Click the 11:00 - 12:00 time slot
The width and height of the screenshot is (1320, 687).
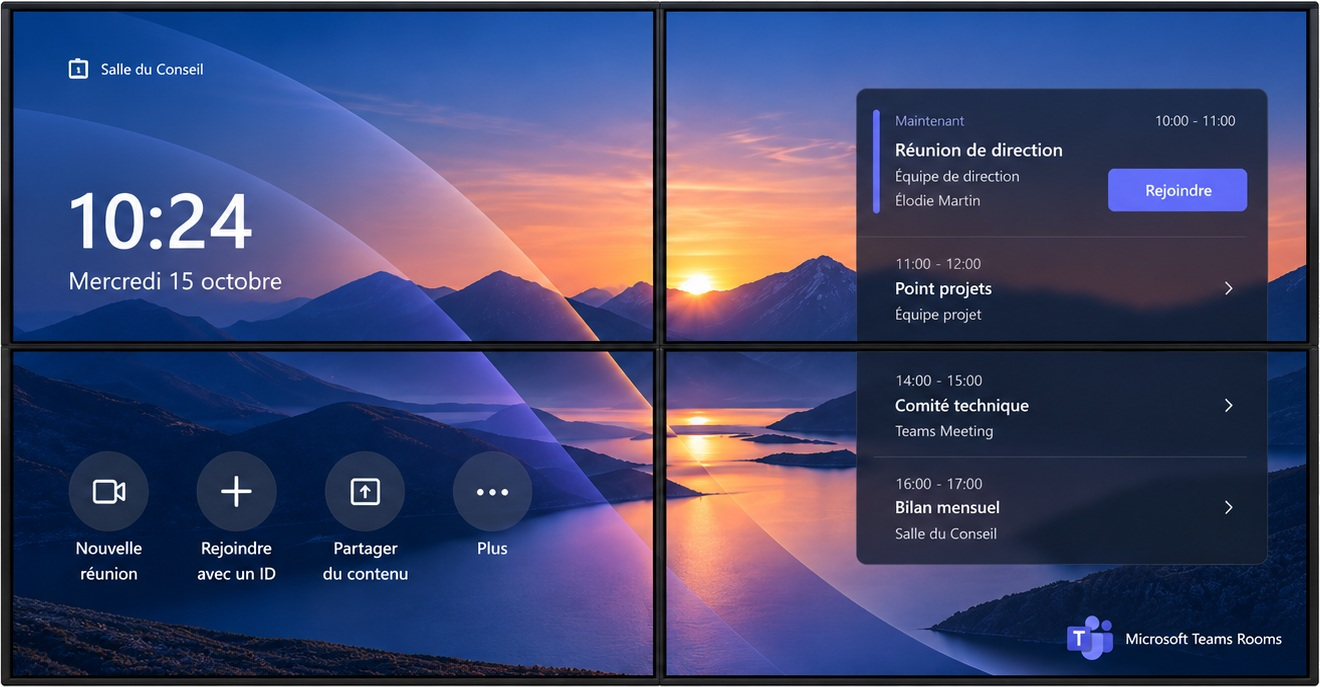coord(937,264)
